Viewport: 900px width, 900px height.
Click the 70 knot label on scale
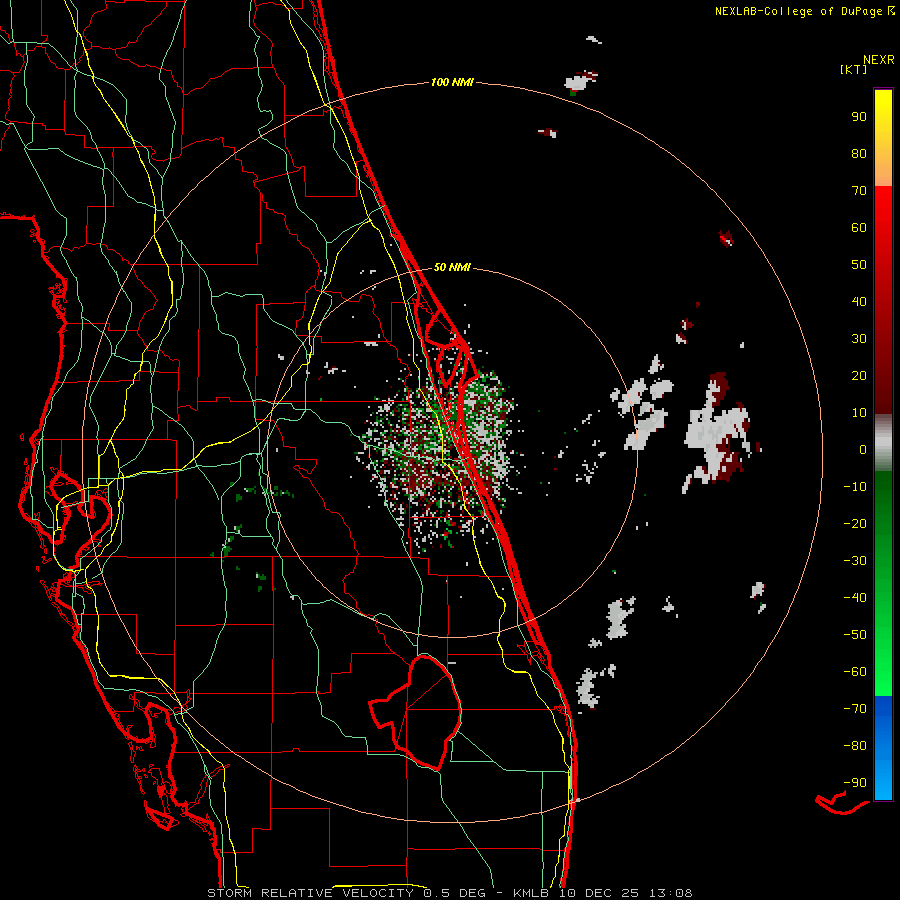tap(859, 191)
